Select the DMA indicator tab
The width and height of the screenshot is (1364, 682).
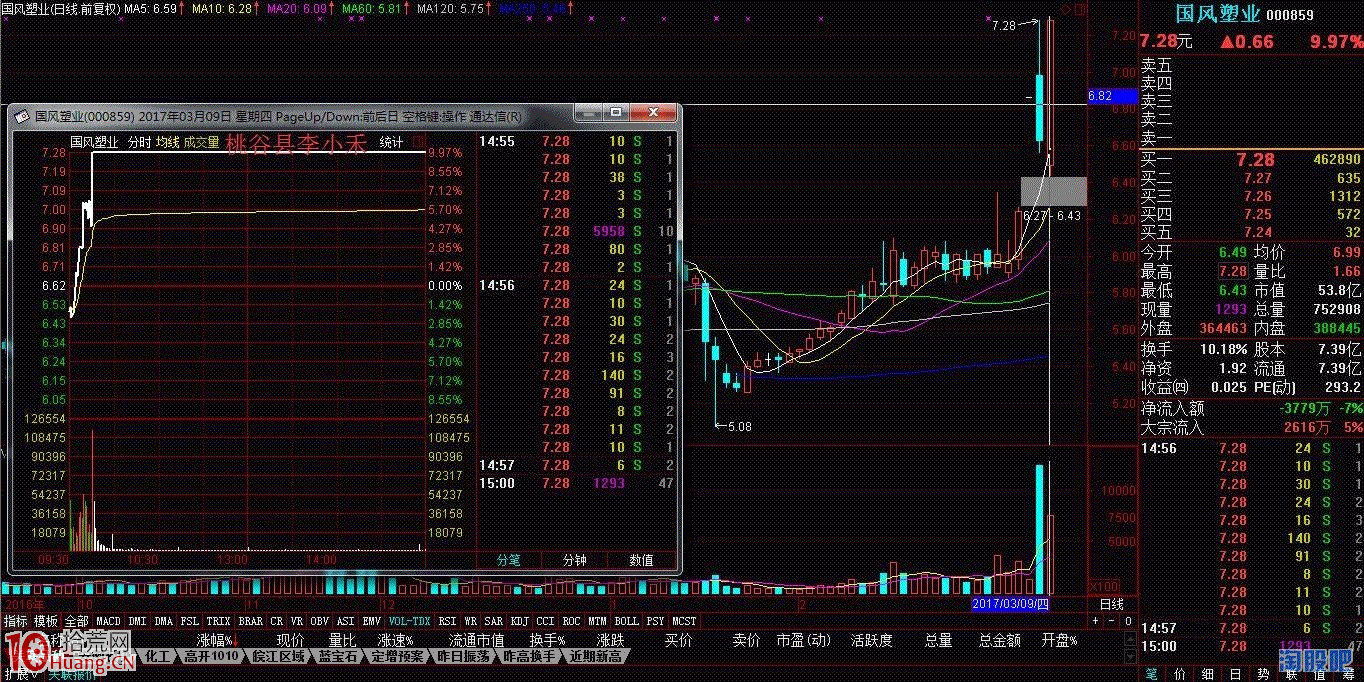(x=163, y=621)
